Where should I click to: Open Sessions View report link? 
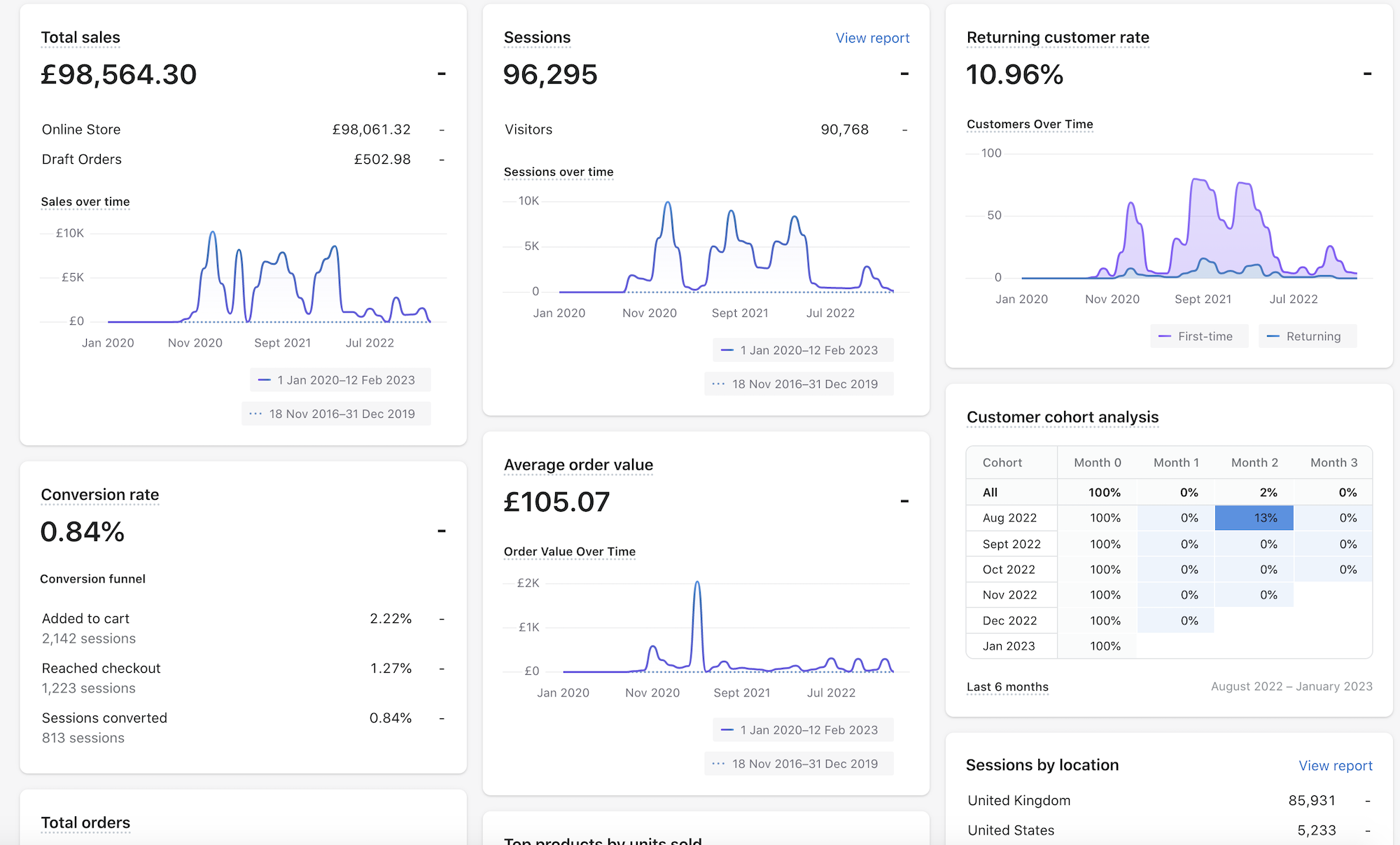[x=872, y=38]
